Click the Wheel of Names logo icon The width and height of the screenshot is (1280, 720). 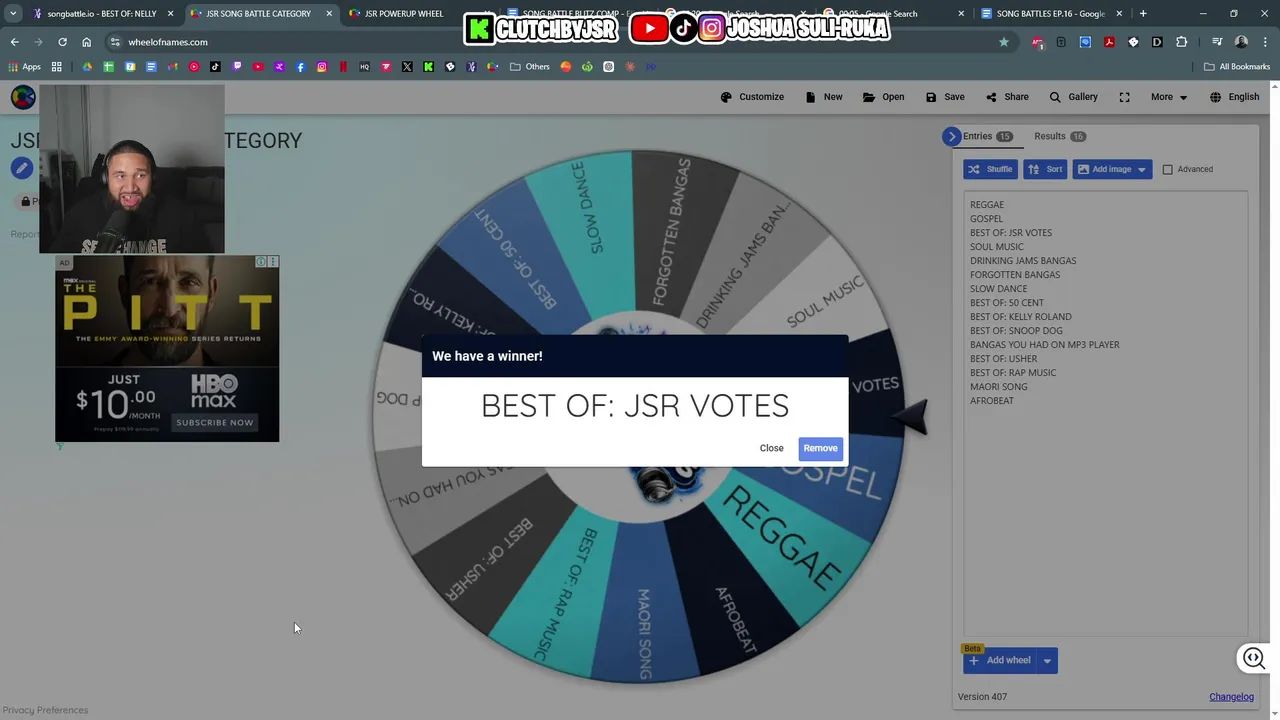pos(23,97)
